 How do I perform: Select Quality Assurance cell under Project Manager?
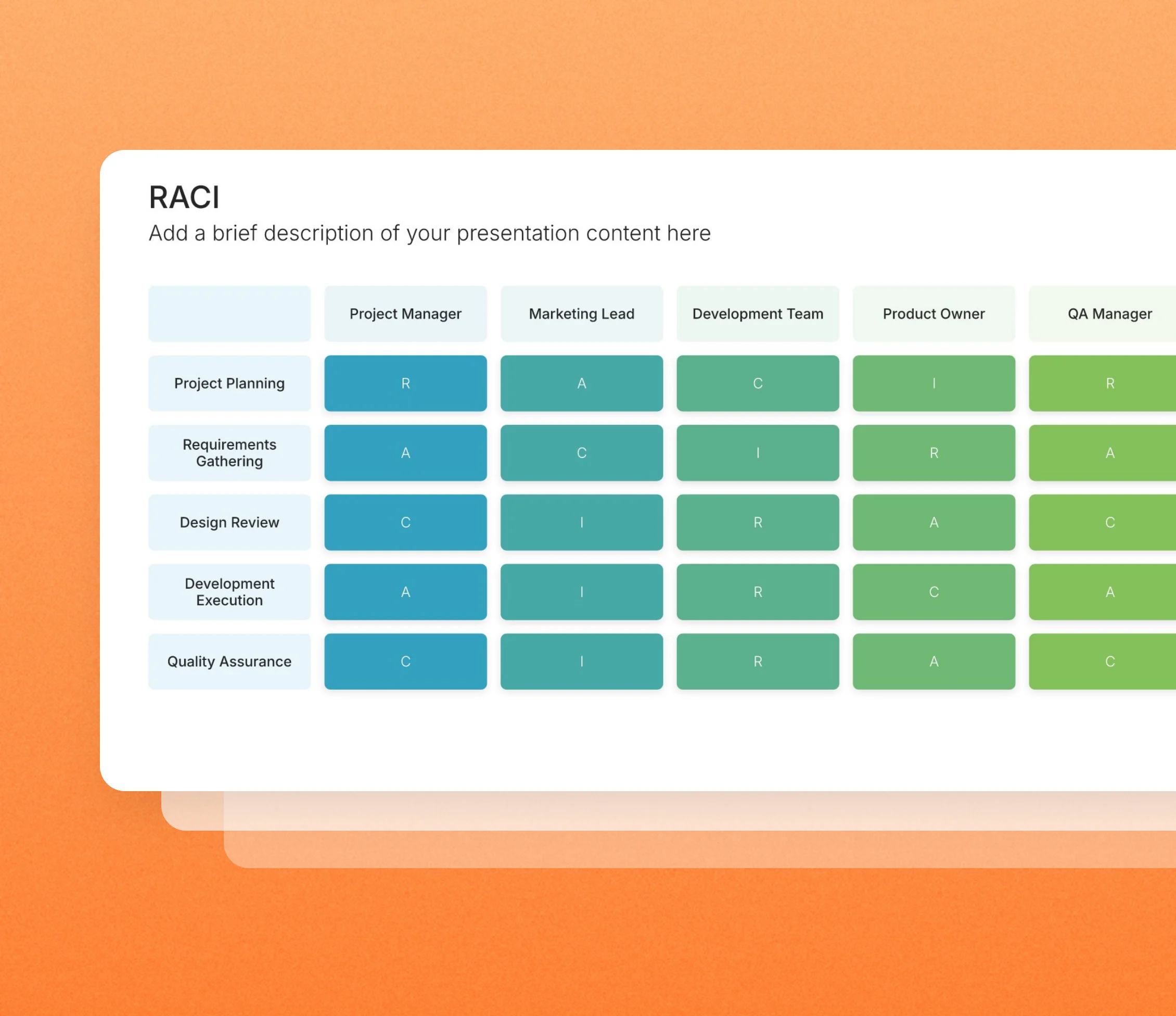tap(406, 661)
